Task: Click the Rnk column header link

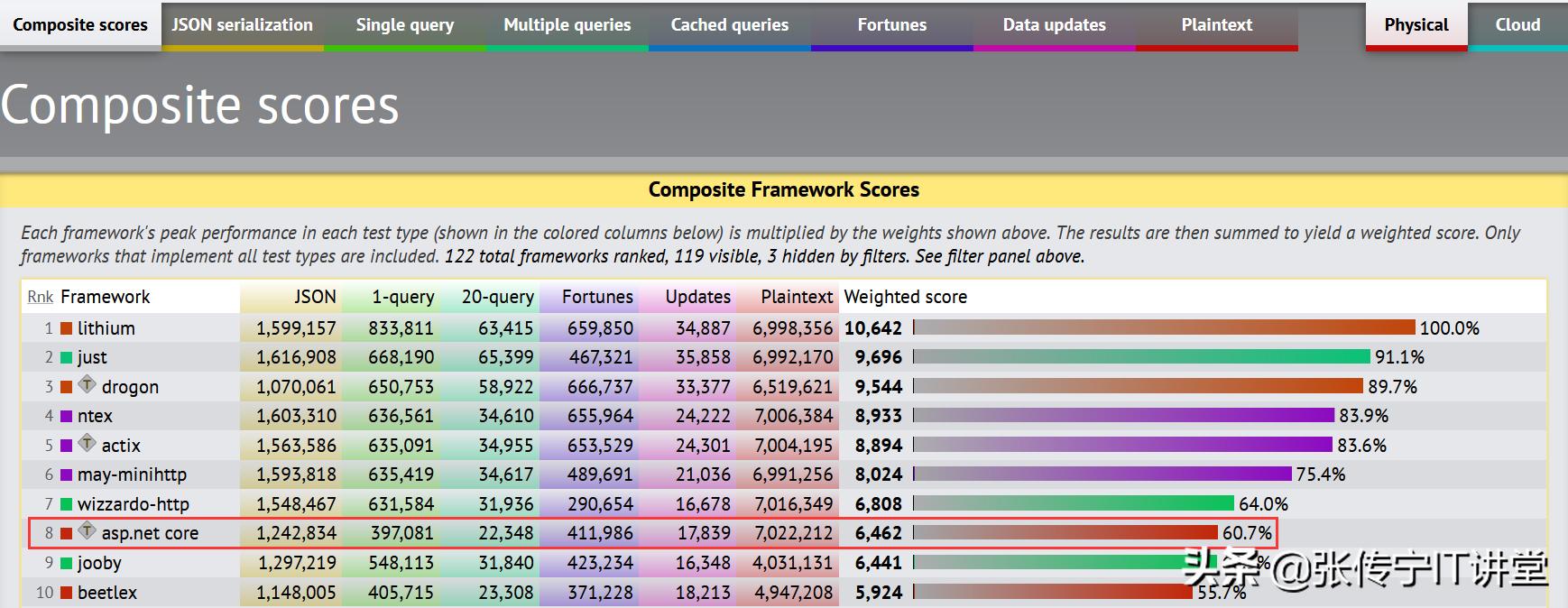Action: (x=40, y=297)
